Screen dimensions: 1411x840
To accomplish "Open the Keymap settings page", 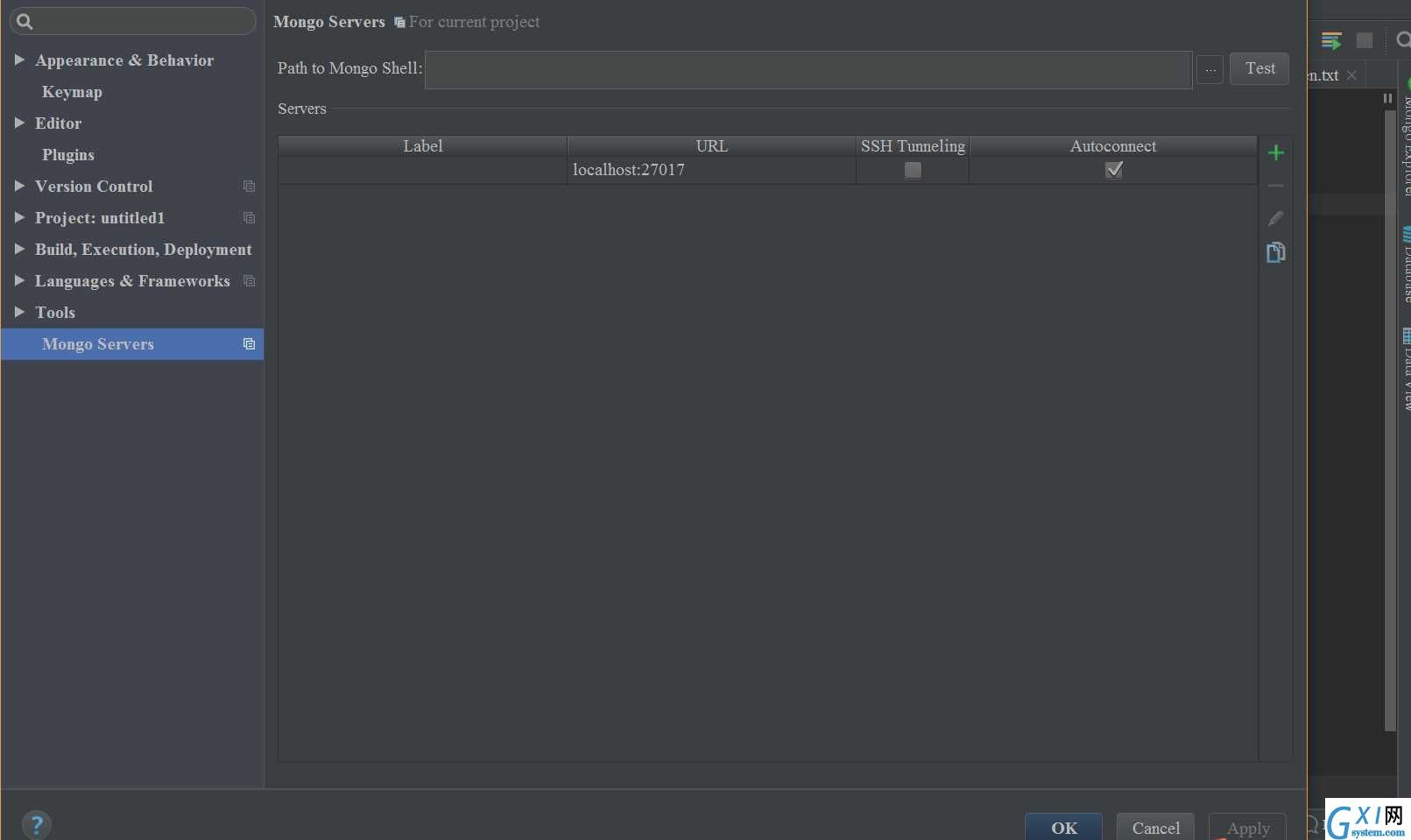I will [72, 92].
